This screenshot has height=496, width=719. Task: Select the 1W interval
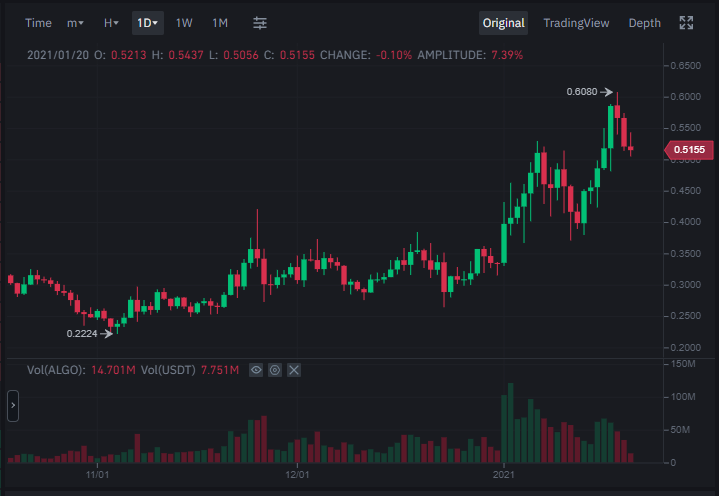(x=184, y=23)
